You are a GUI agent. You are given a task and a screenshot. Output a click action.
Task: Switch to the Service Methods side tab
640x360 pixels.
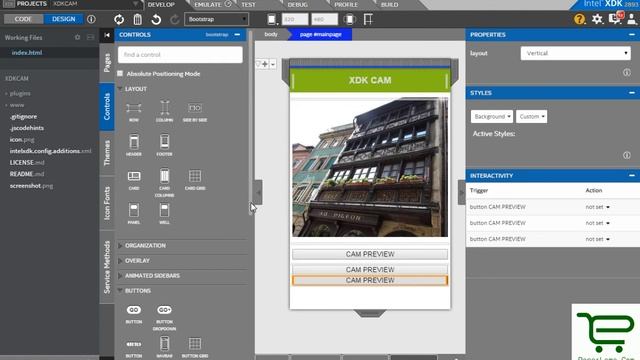[x=107, y=267]
